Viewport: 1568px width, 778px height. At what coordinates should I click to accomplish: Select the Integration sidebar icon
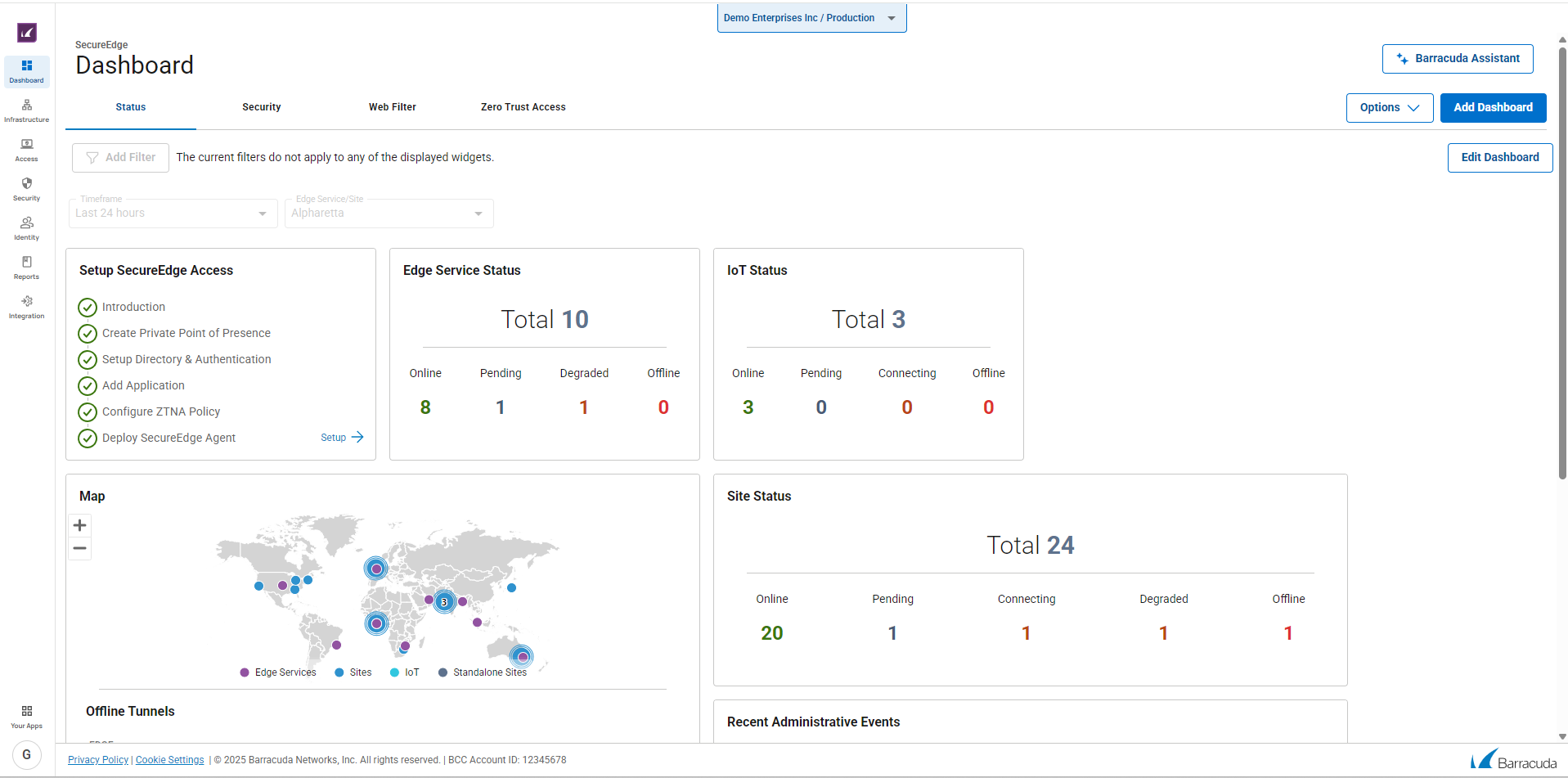coord(26,306)
